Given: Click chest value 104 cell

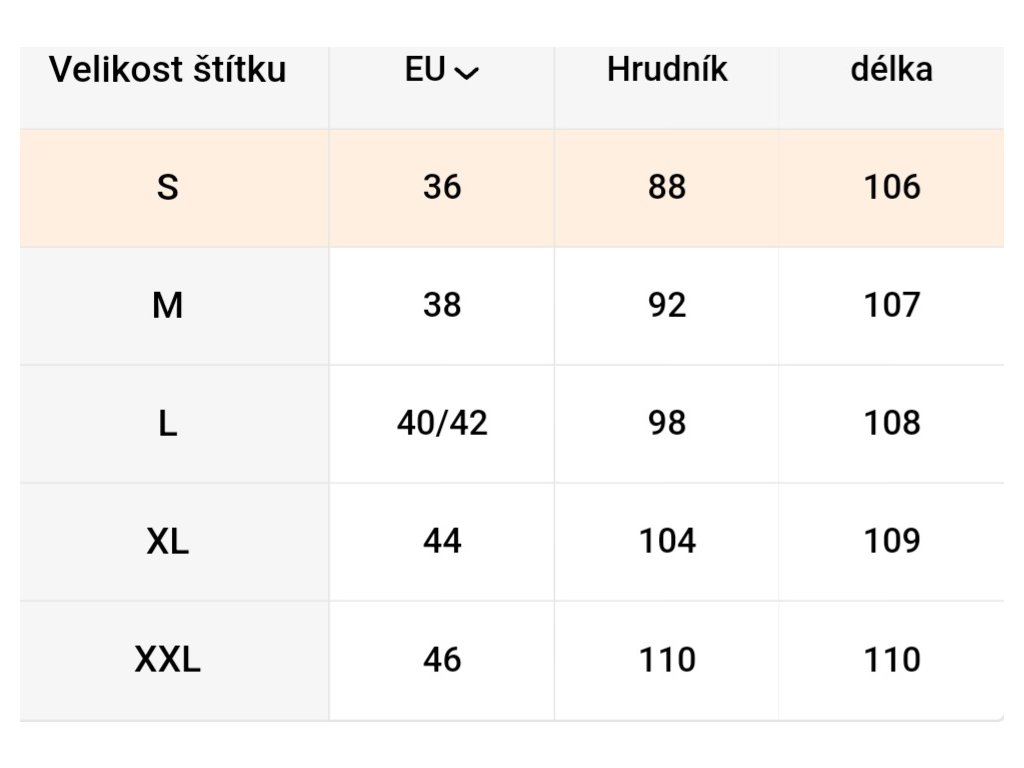Looking at the screenshot, I should (x=667, y=541).
